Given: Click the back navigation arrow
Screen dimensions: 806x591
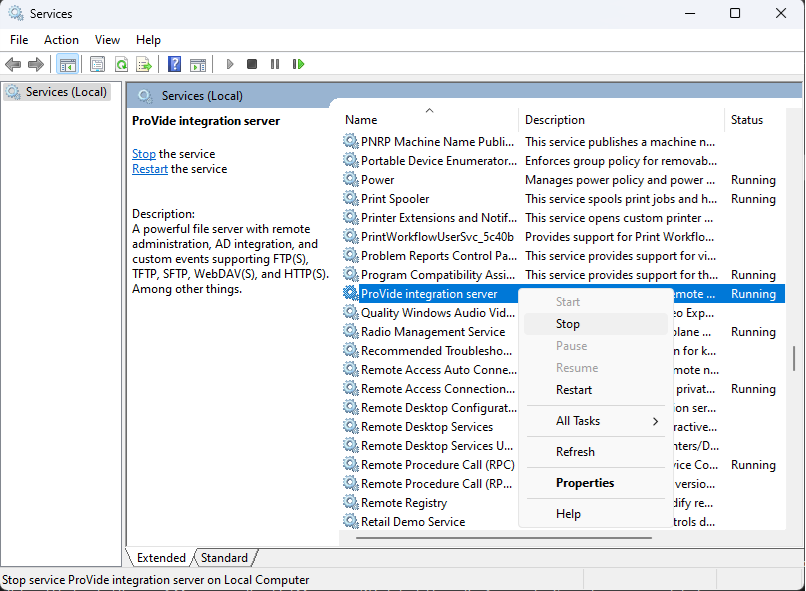Looking at the screenshot, I should [13, 64].
